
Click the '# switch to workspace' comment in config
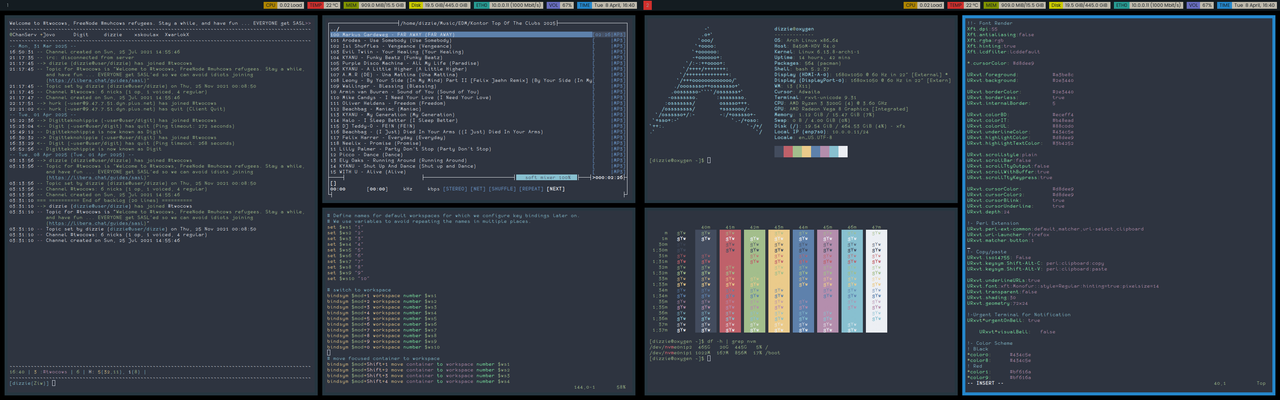(361, 289)
